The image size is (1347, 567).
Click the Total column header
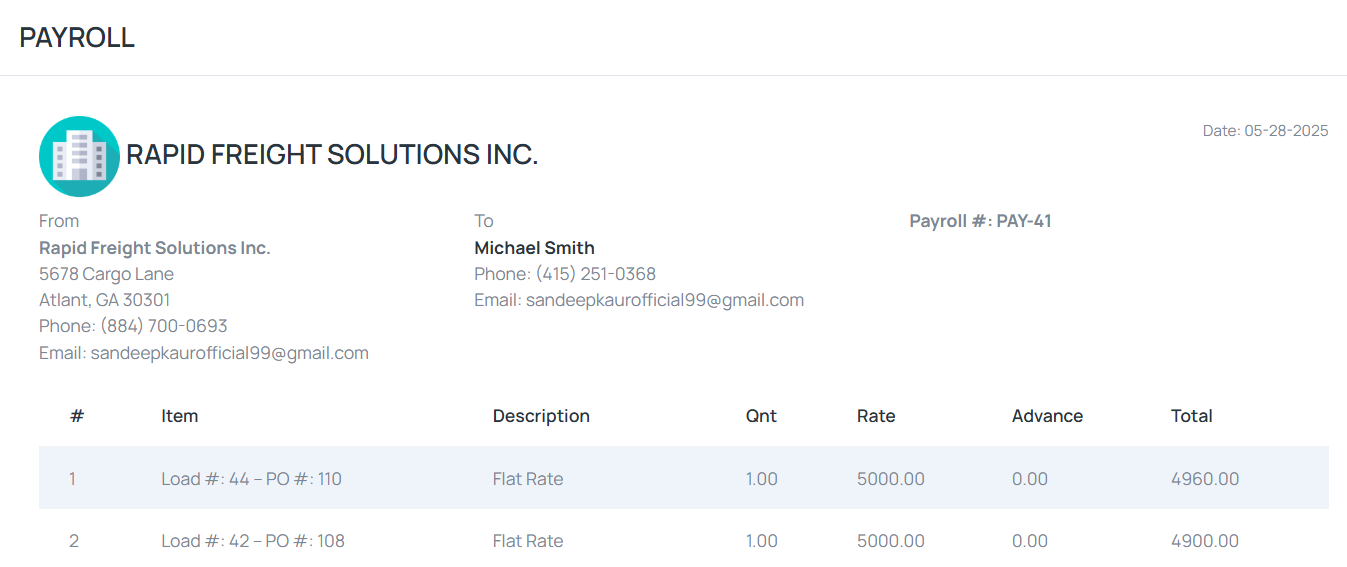click(1192, 416)
